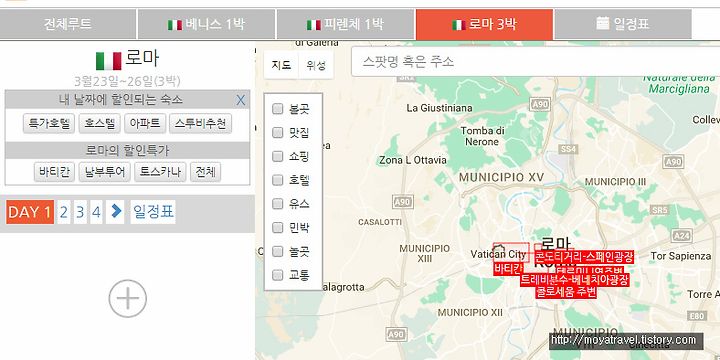Select the 로마 3박 tab

(x=484, y=24)
